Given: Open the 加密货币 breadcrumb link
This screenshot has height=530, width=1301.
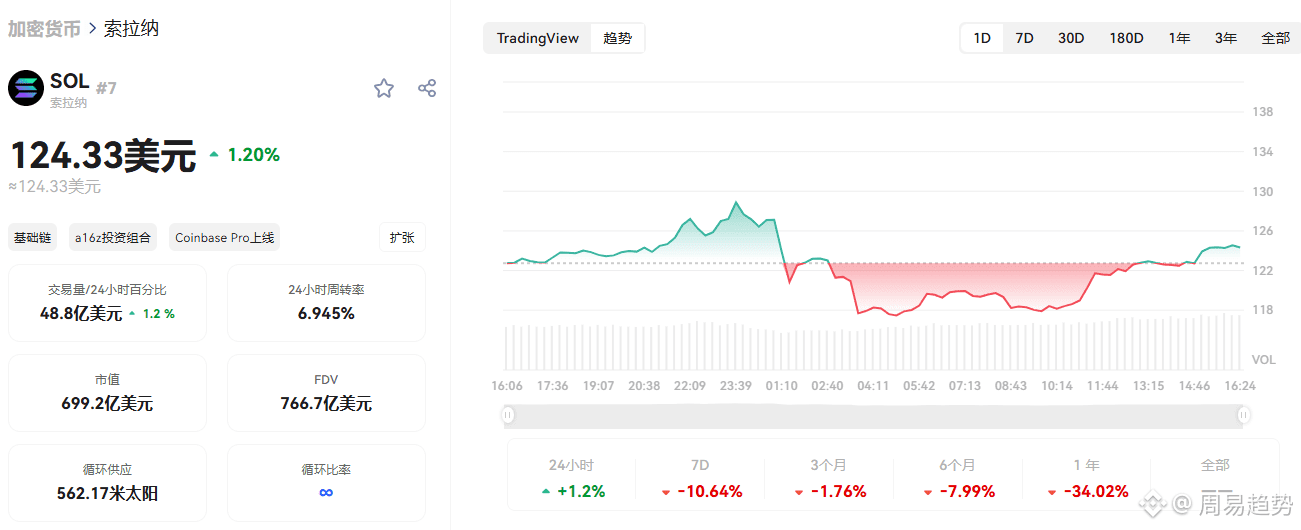Looking at the screenshot, I should pos(44,28).
